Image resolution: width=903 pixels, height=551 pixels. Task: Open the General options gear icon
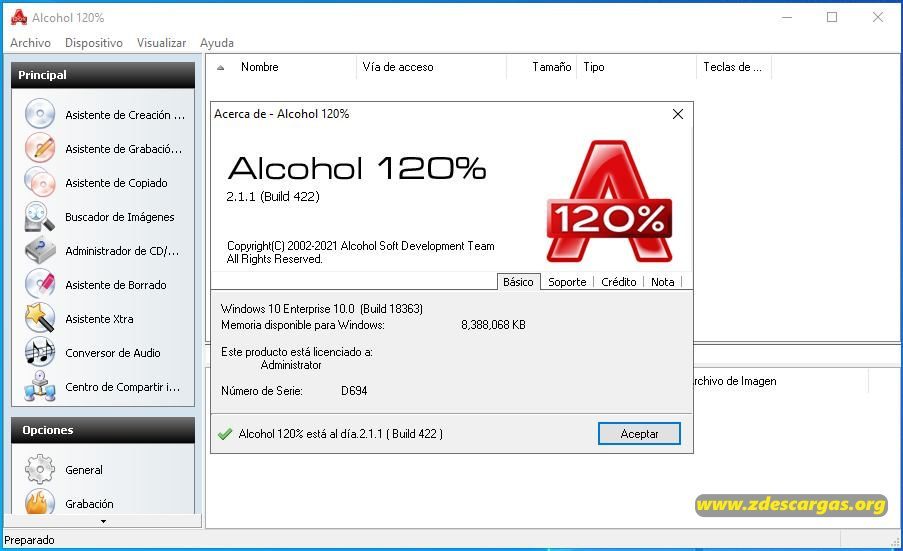(40, 469)
